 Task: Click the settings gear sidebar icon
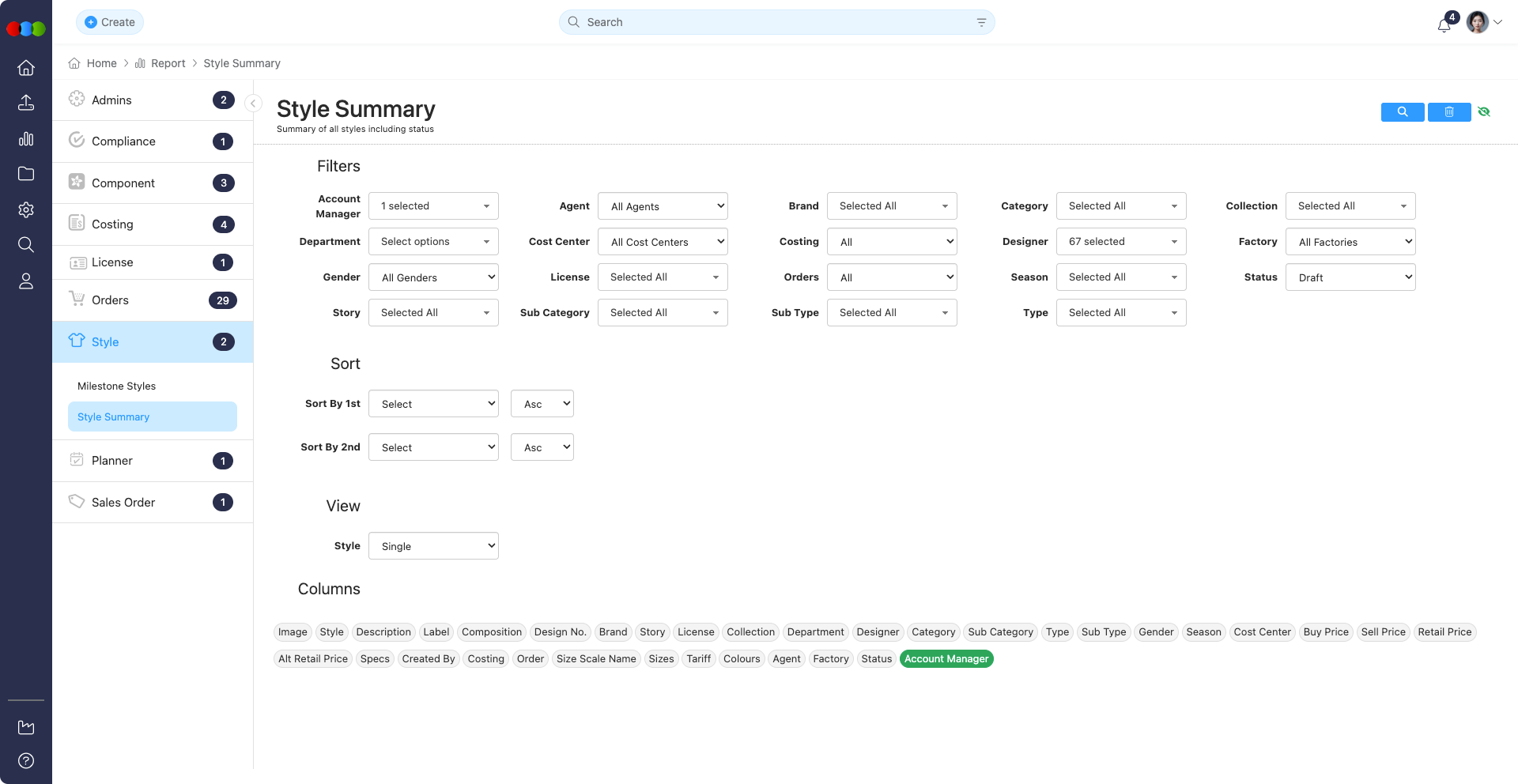[x=26, y=209]
